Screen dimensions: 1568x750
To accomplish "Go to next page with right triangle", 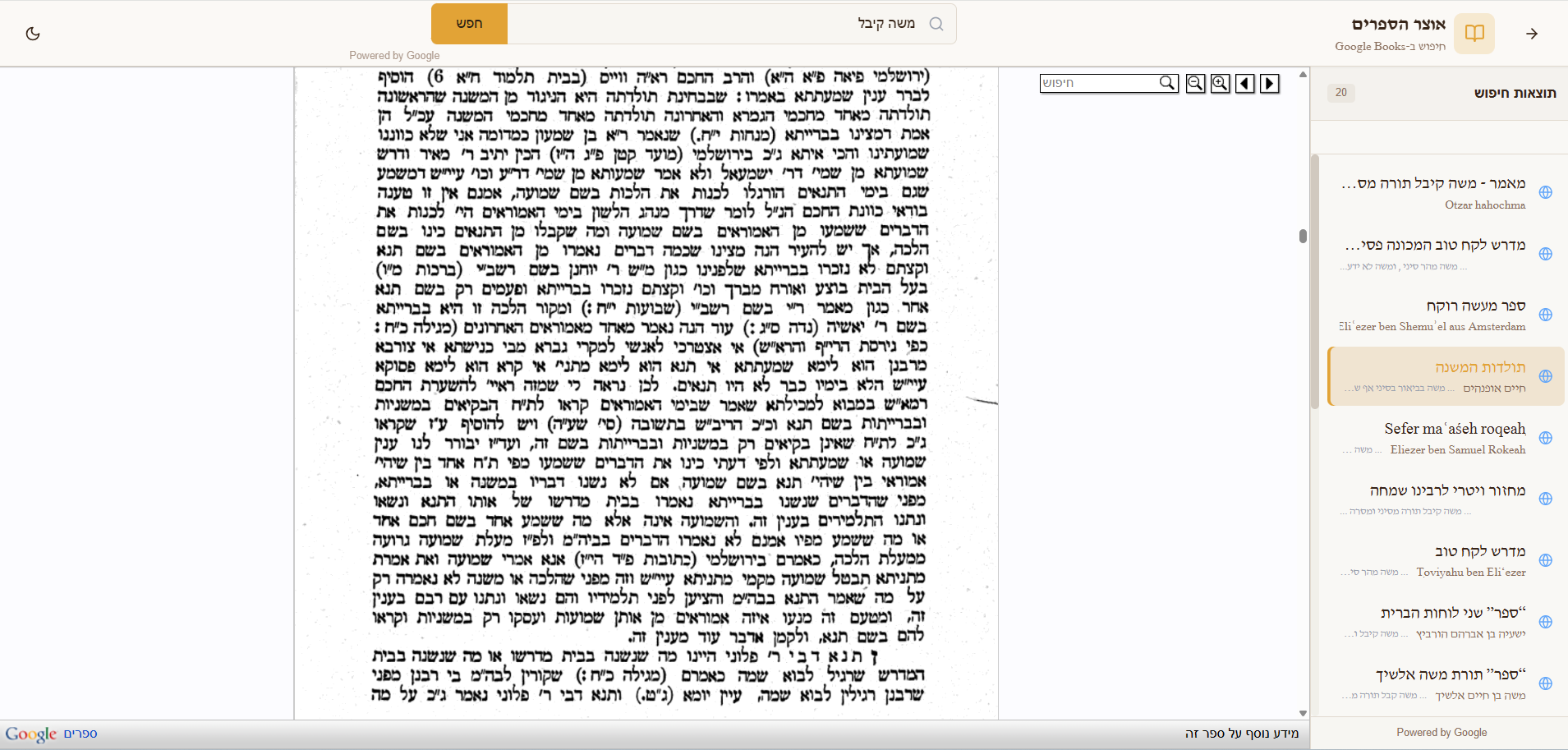I will coord(1270,83).
